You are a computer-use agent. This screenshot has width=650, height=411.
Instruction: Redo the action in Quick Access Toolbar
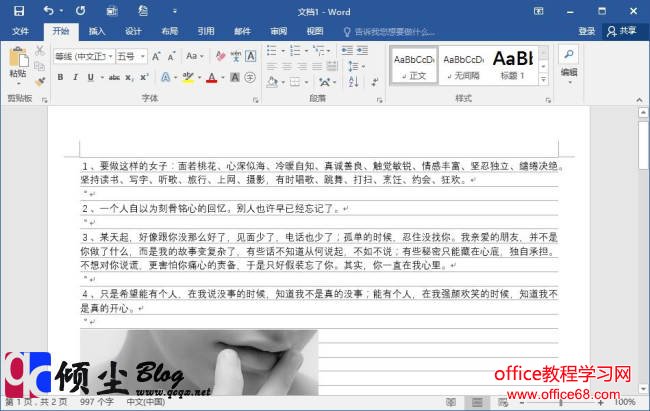80,11
